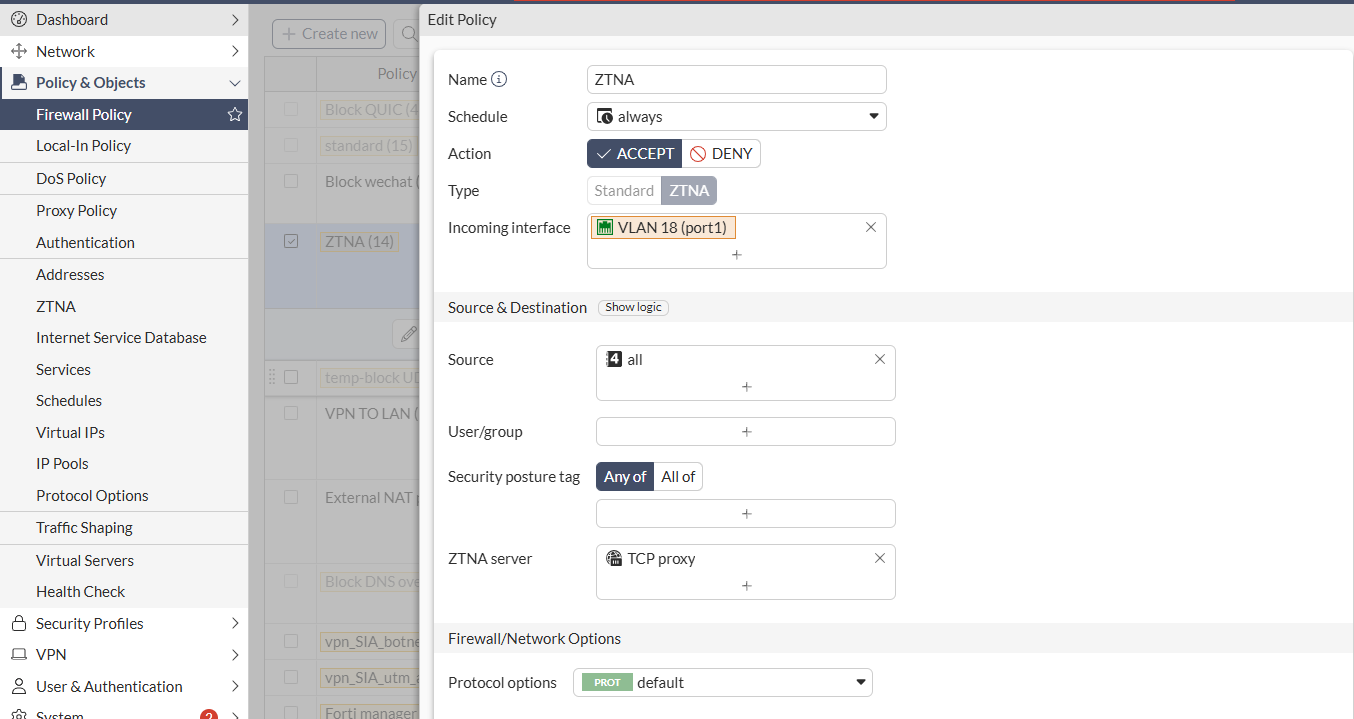Open Virtual Servers
Screen dimensions: 1354x719
click(x=124, y=560)
